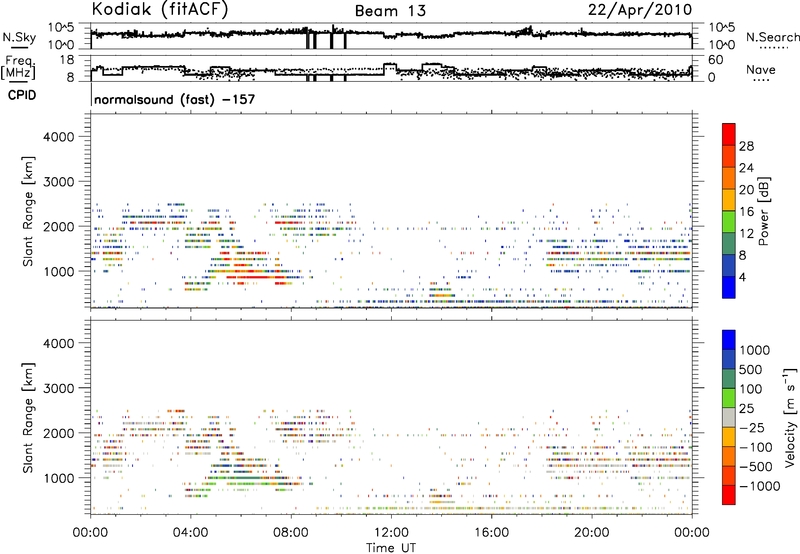Click the '-100' tick on Velocity colorbar
The image size is (800, 554).
pos(756,447)
